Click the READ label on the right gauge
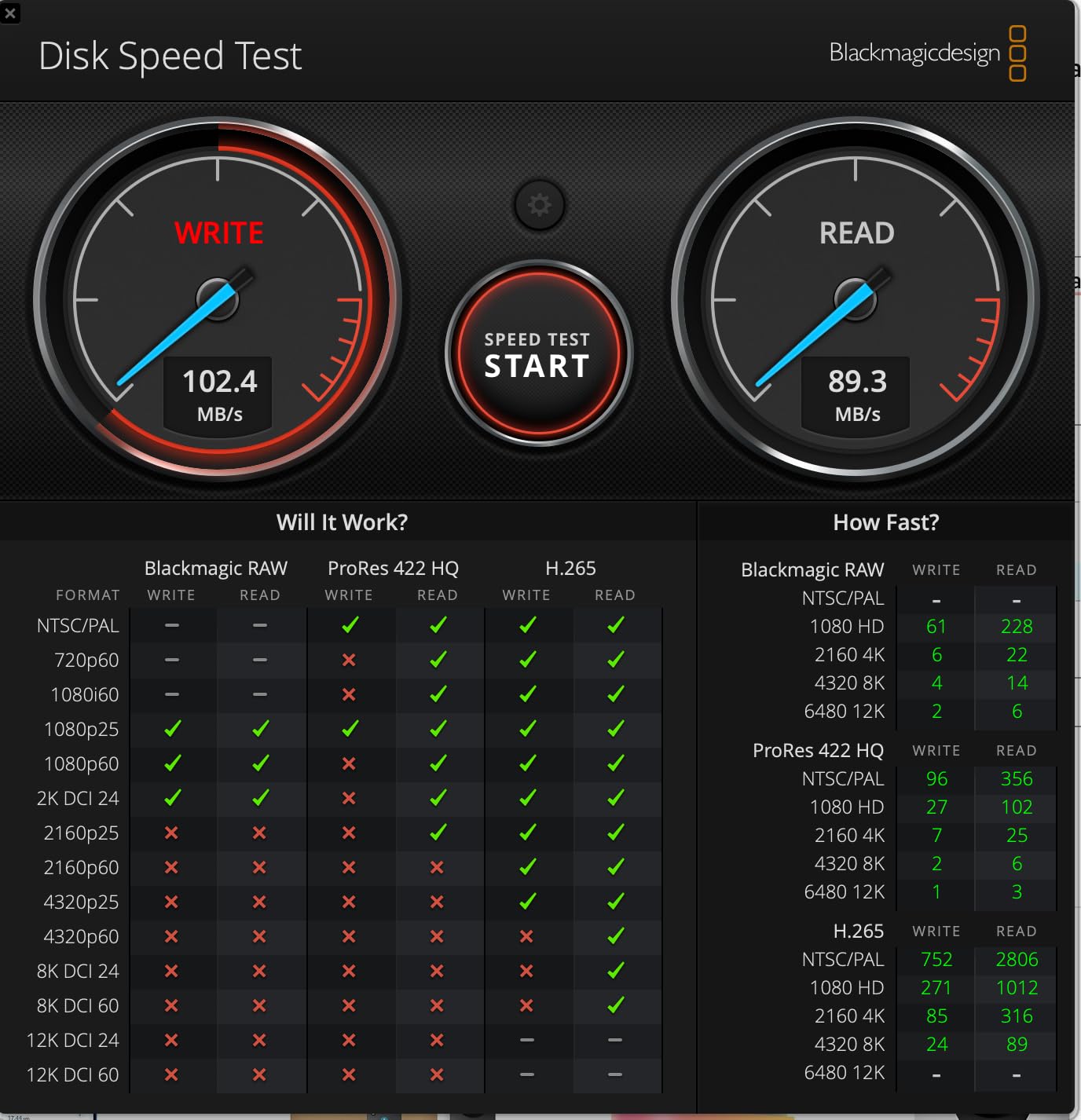The image size is (1081, 1120). [x=857, y=233]
